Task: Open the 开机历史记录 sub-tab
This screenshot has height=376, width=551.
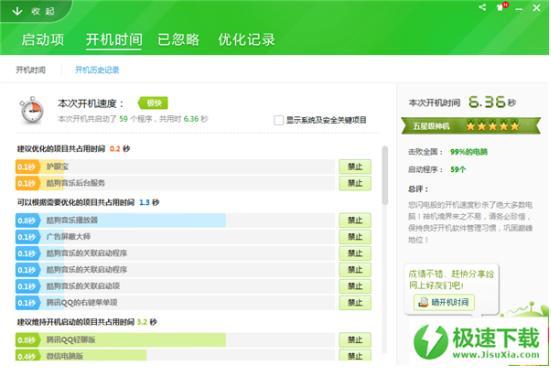Action: tap(97, 70)
